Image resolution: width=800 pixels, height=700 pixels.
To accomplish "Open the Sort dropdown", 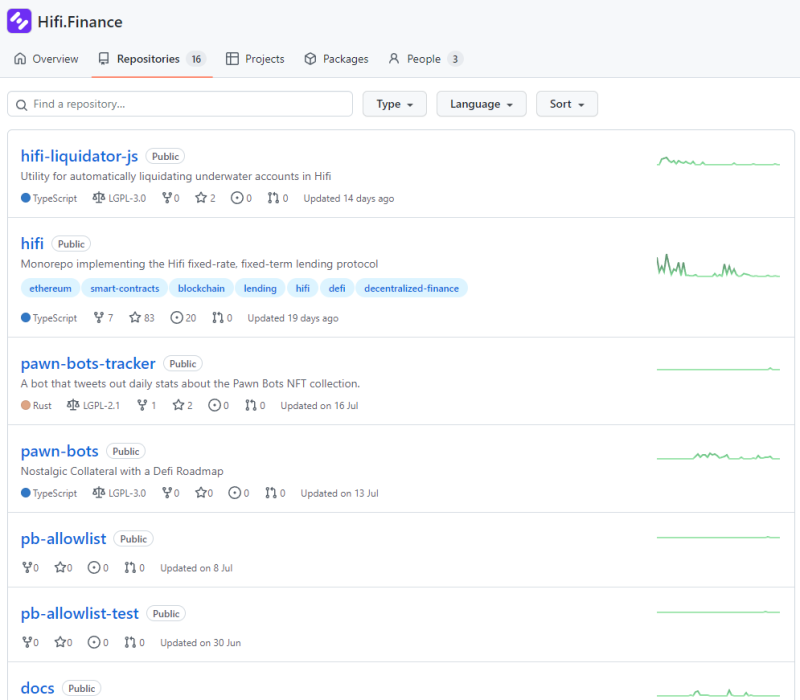I will pos(567,104).
